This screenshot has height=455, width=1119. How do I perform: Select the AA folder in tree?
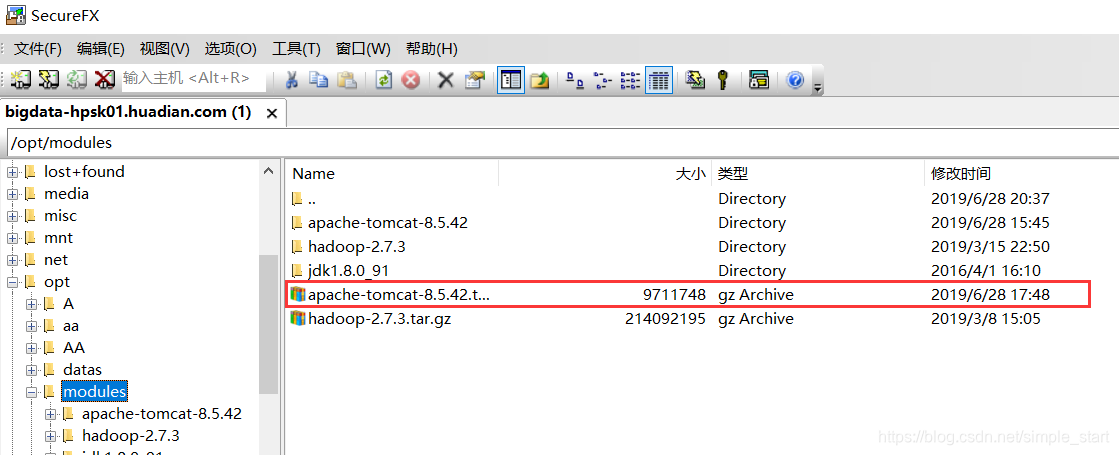[74, 348]
